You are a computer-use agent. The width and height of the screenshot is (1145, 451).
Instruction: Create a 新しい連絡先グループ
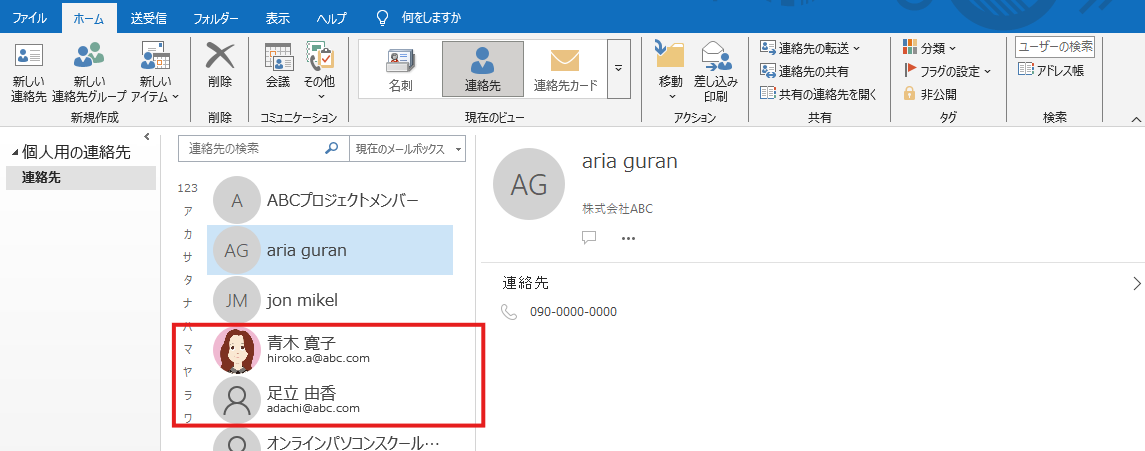click(89, 72)
